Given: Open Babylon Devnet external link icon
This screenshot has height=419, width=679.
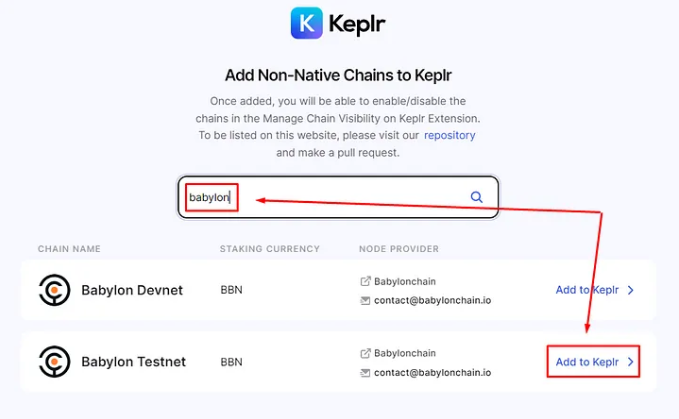Looking at the screenshot, I should [365, 281].
